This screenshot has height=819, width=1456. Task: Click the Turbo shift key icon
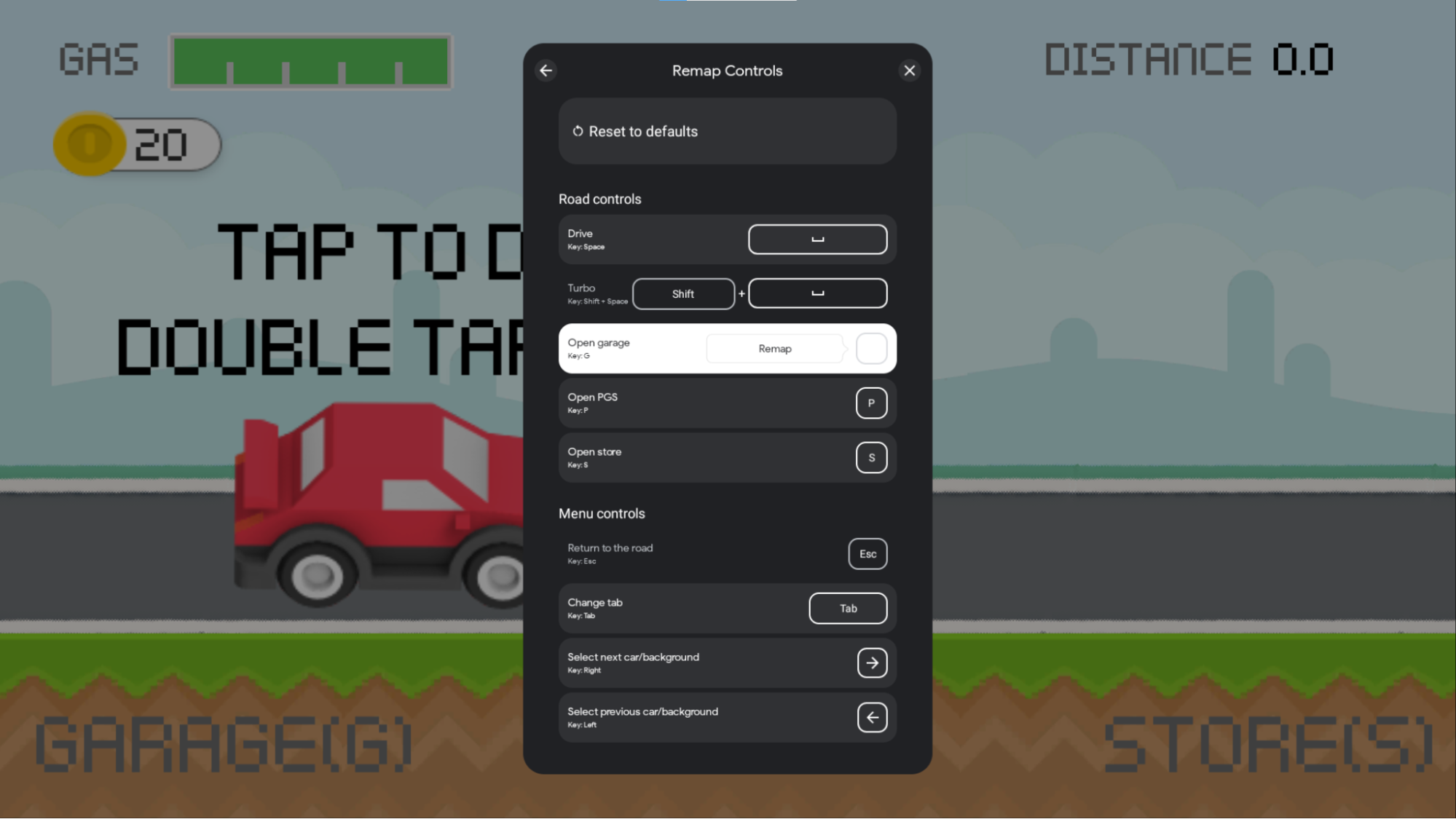pos(682,293)
